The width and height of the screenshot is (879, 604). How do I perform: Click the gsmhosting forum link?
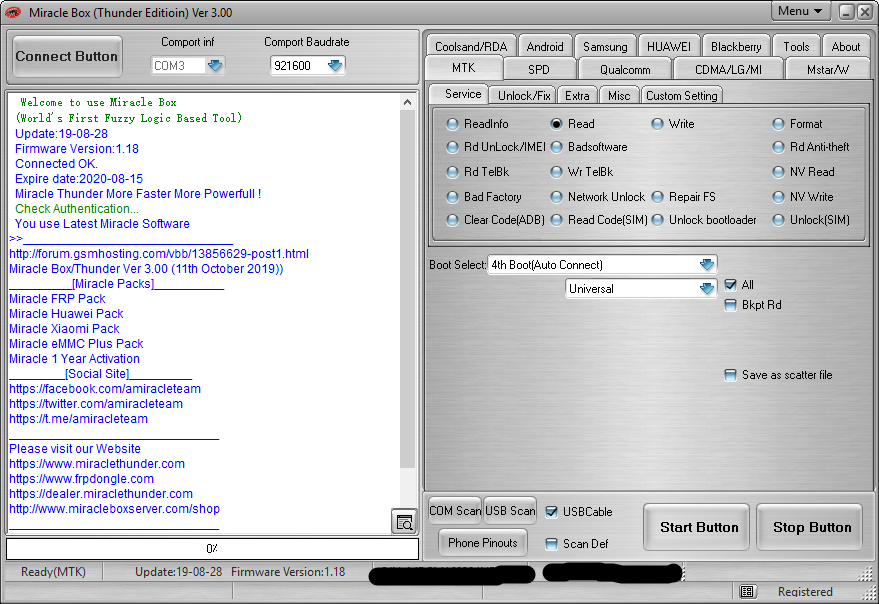(x=159, y=253)
